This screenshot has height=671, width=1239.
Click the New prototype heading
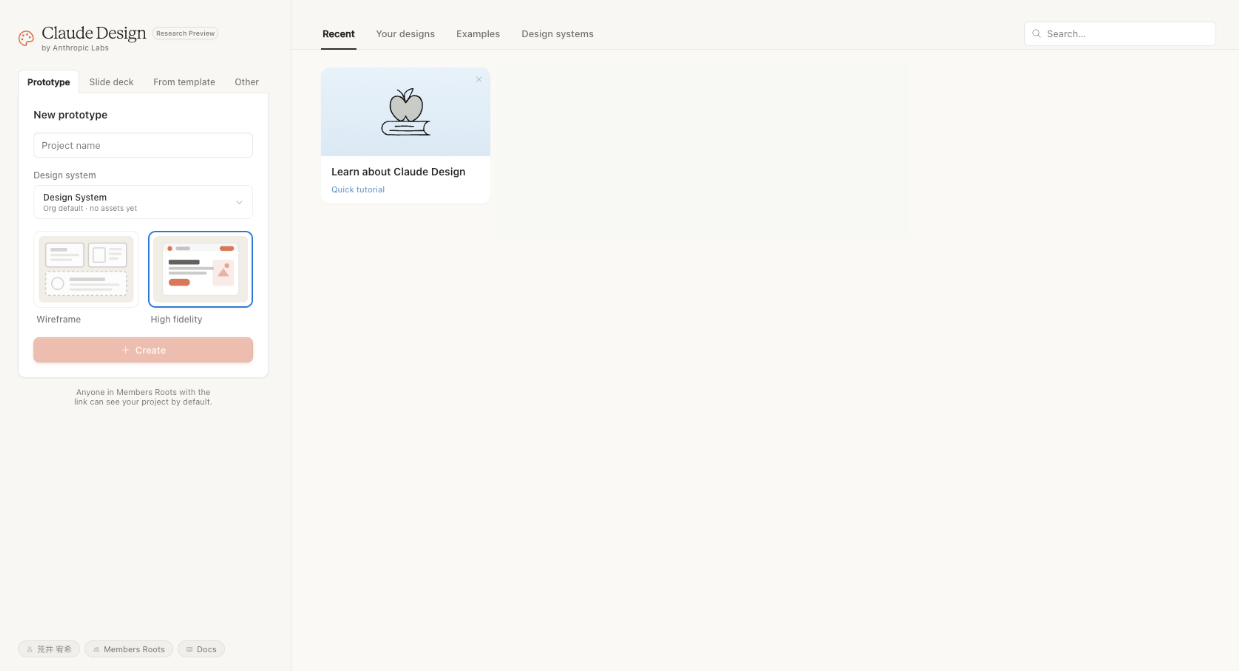click(x=70, y=115)
